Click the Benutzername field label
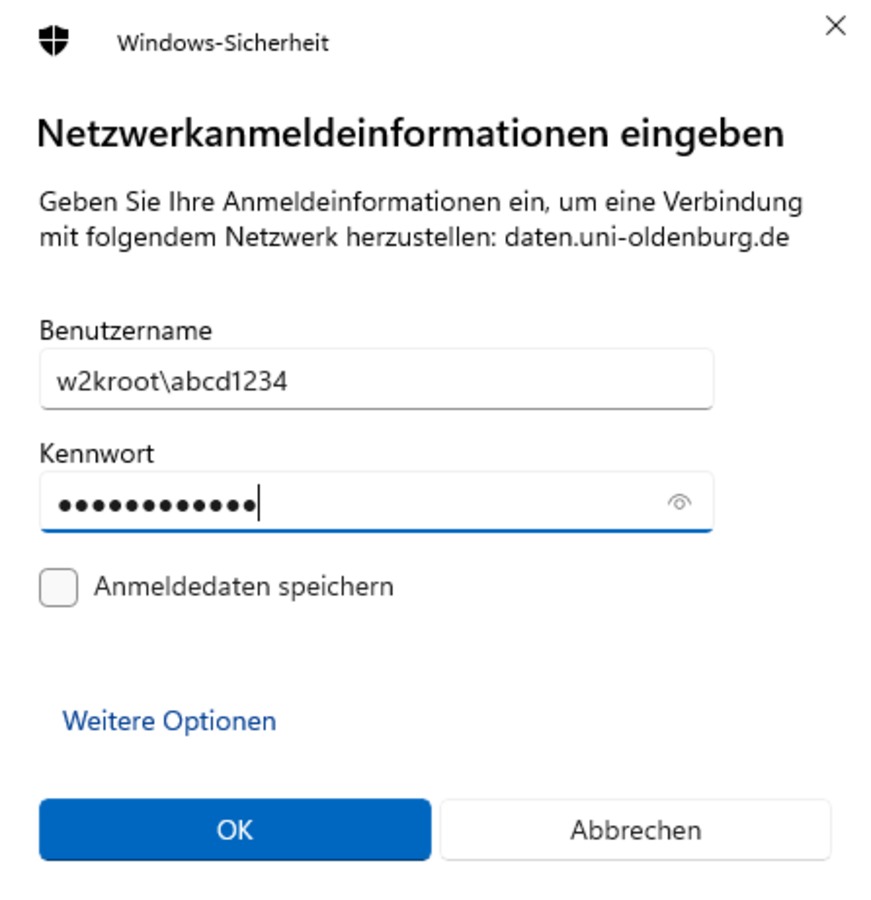Viewport: 871px width, 900px height. [126, 330]
